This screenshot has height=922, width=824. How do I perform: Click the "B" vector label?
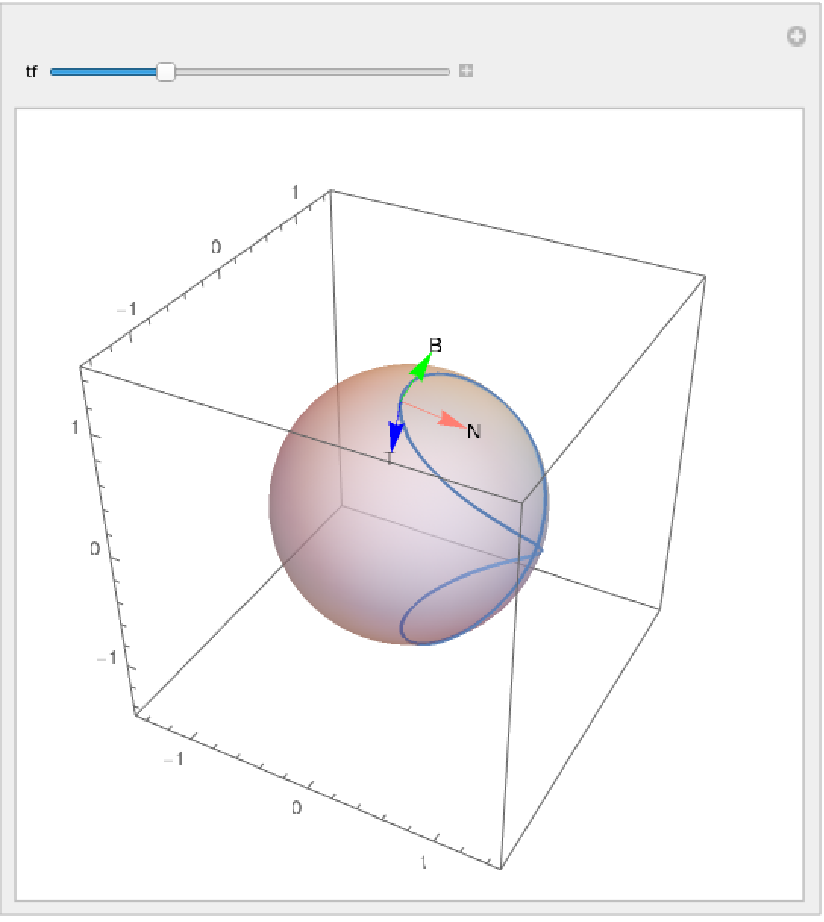435,346
